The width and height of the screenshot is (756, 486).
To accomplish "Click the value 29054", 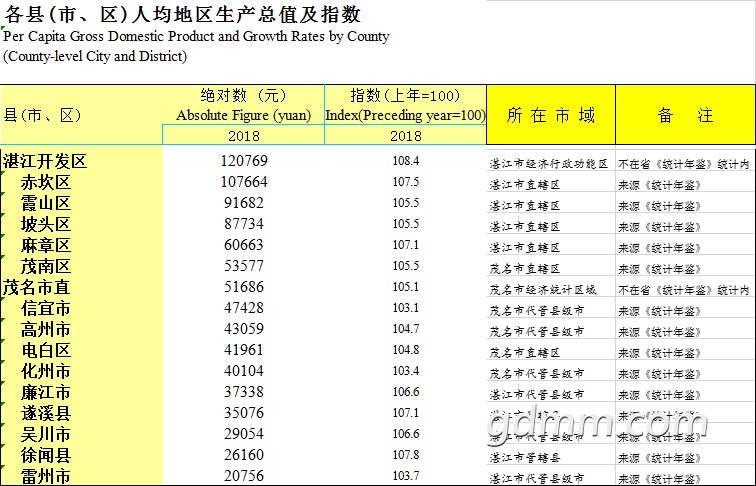I will (244, 434).
